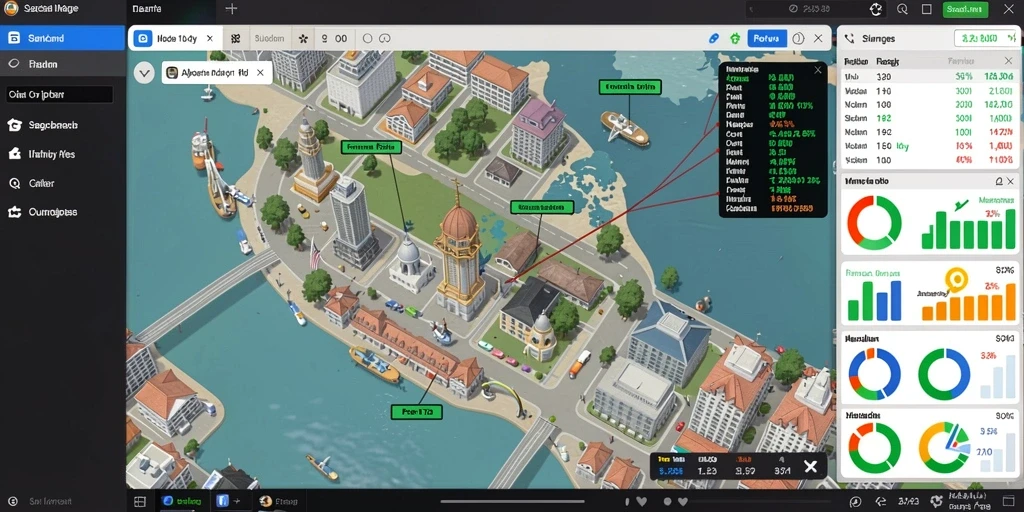Click the circular refresh icon in top bar
This screenshot has width=1024, height=512.
point(876,9)
